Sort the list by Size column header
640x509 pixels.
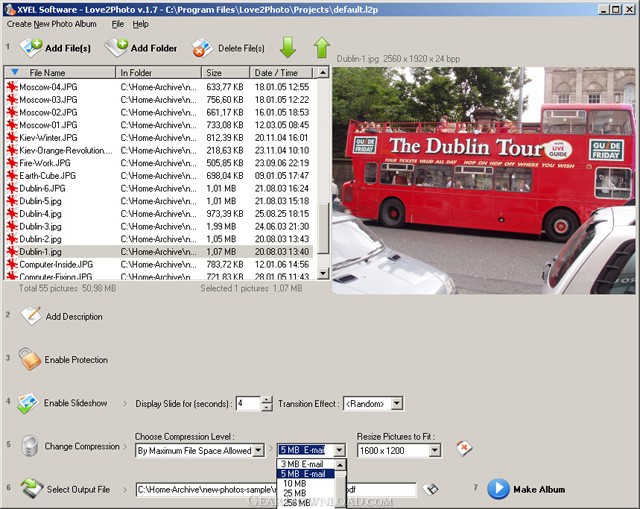click(x=215, y=72)
